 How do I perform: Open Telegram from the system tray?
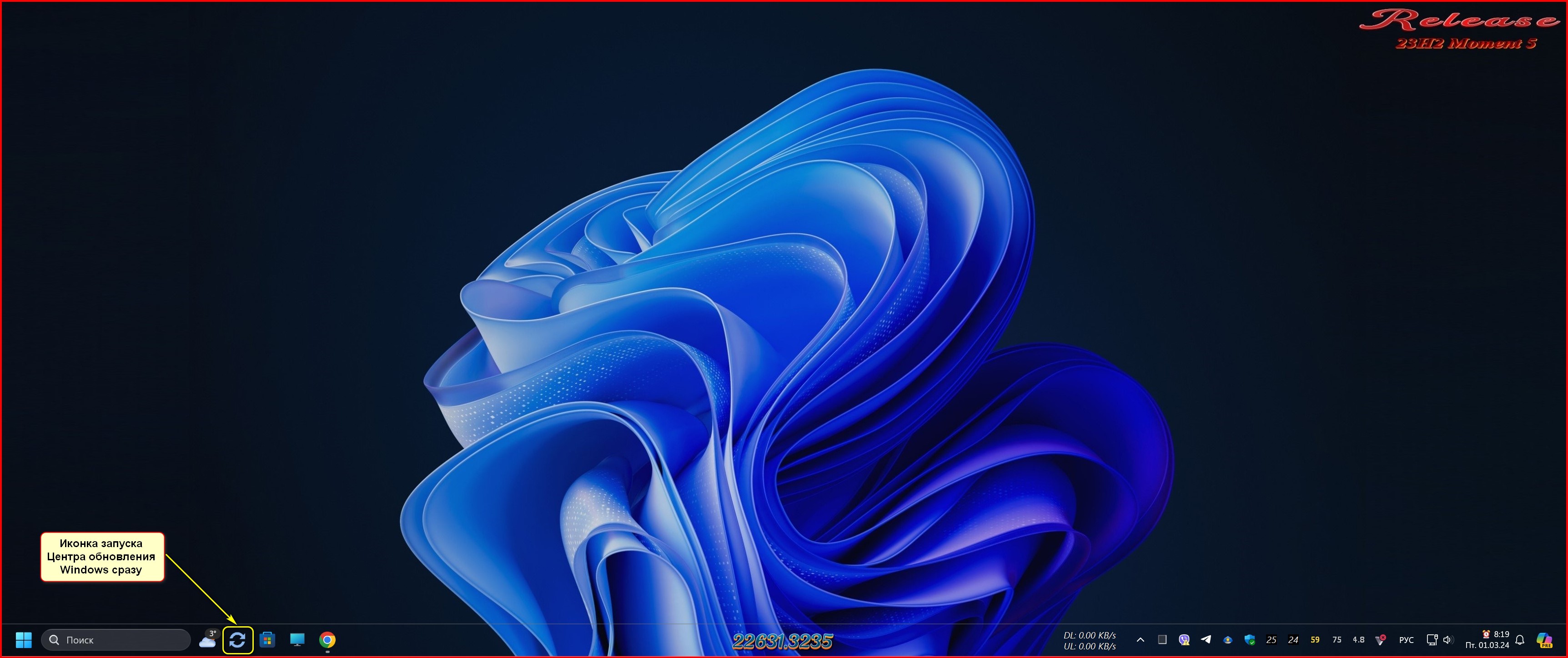point(1206,640)
